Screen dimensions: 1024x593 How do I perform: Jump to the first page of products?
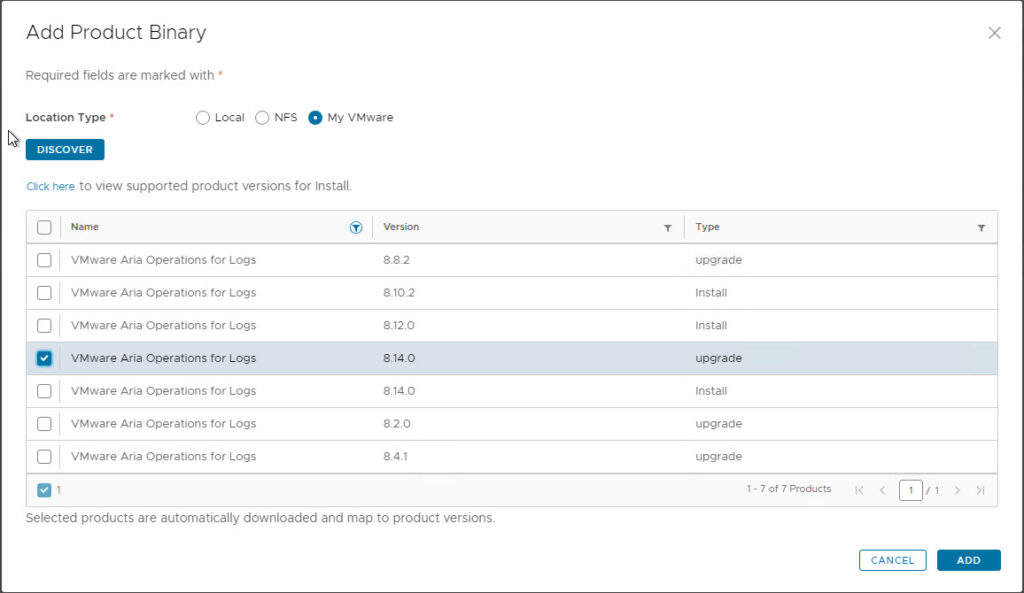(x=859, y=489)
